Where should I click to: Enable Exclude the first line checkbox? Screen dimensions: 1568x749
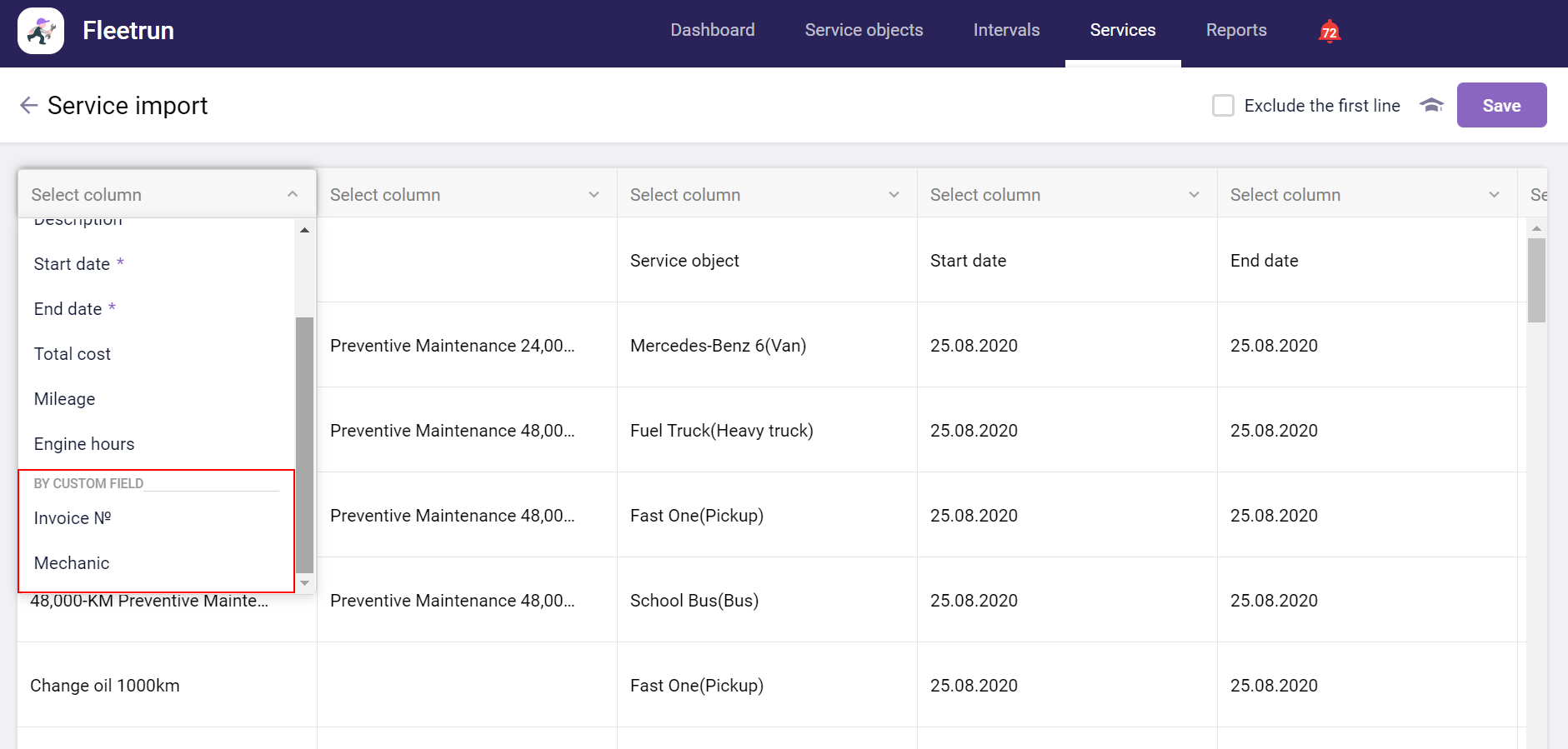click(1222, 106)
